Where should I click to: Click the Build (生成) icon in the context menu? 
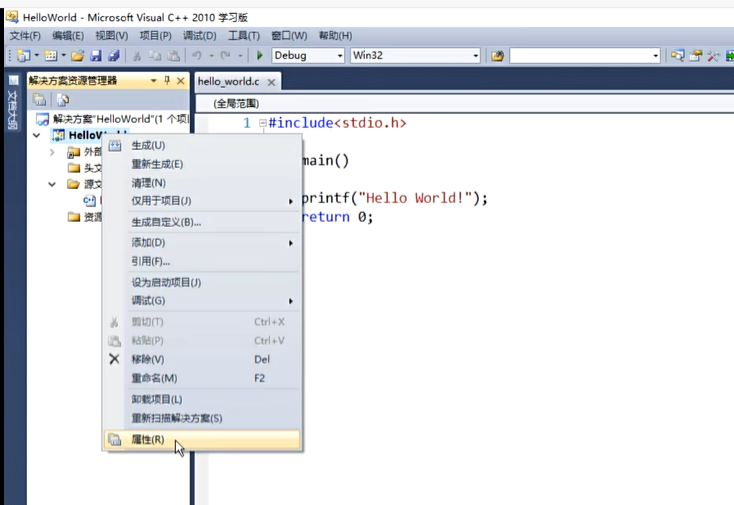115,146
